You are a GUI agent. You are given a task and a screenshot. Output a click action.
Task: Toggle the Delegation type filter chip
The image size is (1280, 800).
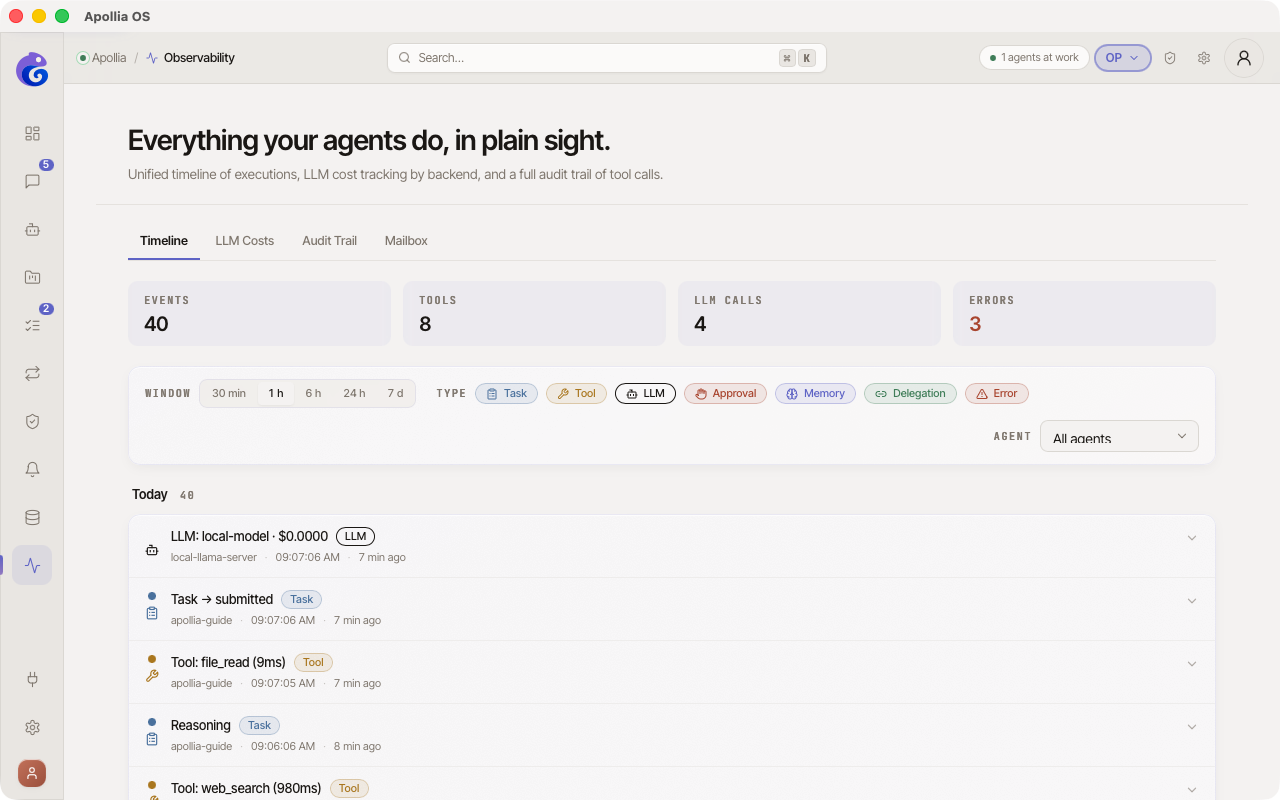pyautogui.click(x=910, y=393)
